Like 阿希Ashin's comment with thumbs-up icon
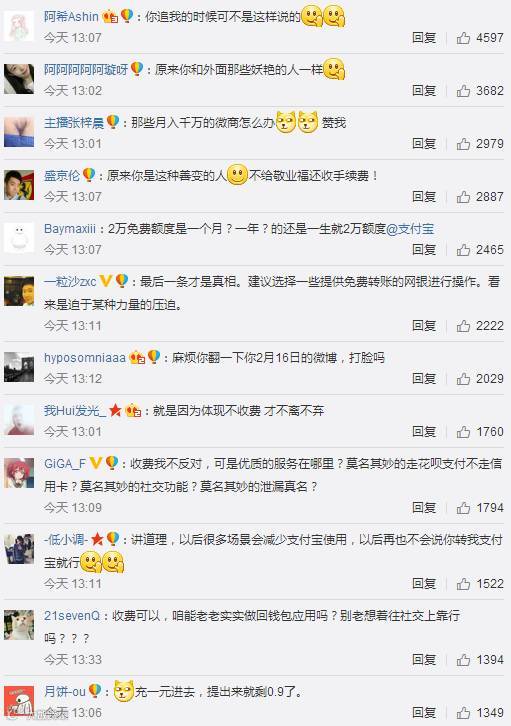 (x=463, y=38)
